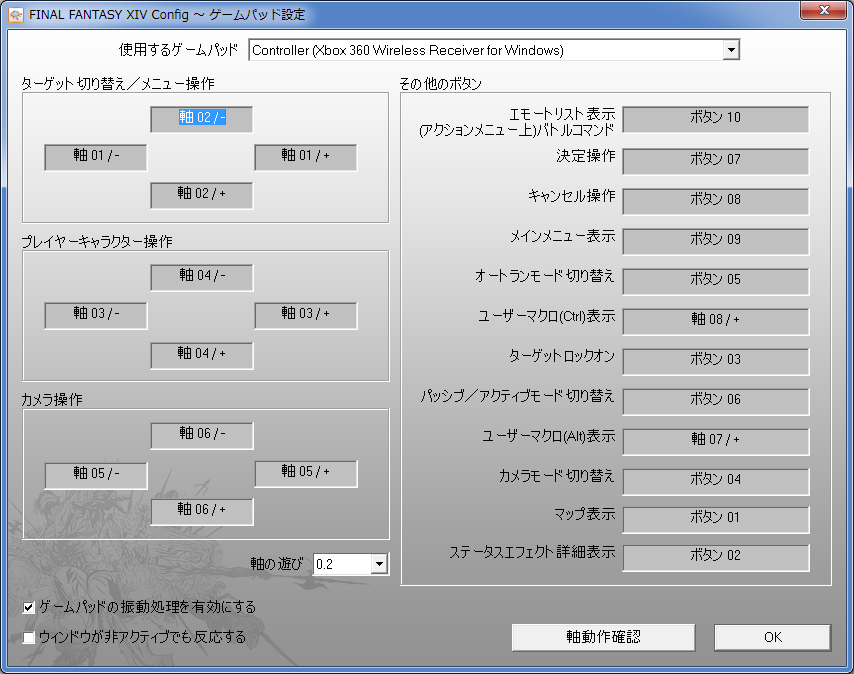Viewport: 854px width, 674px height.
Task: Set エモートリスト表示 binding ボタン 10
Action: [x=715, y=119]
